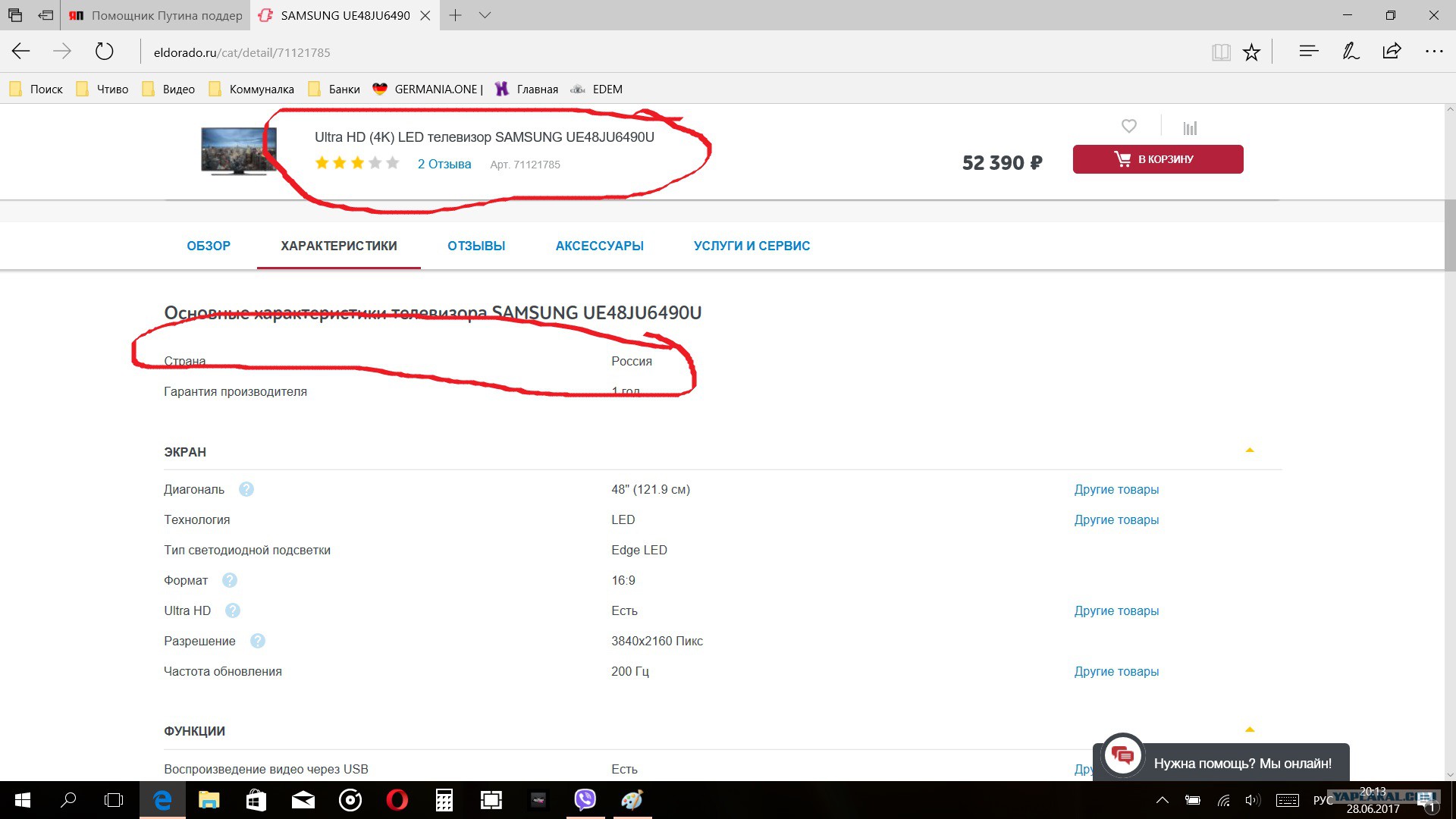
Task: Open Viber from the taskbar
Action: point(585,800)
